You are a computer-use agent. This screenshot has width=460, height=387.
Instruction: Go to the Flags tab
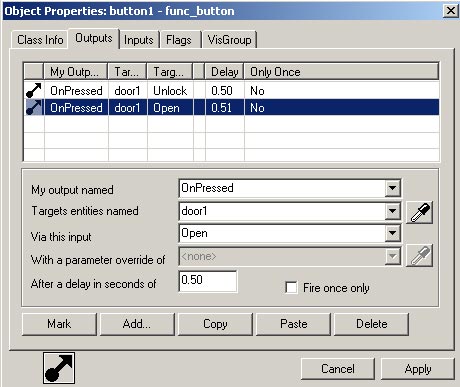179,40
